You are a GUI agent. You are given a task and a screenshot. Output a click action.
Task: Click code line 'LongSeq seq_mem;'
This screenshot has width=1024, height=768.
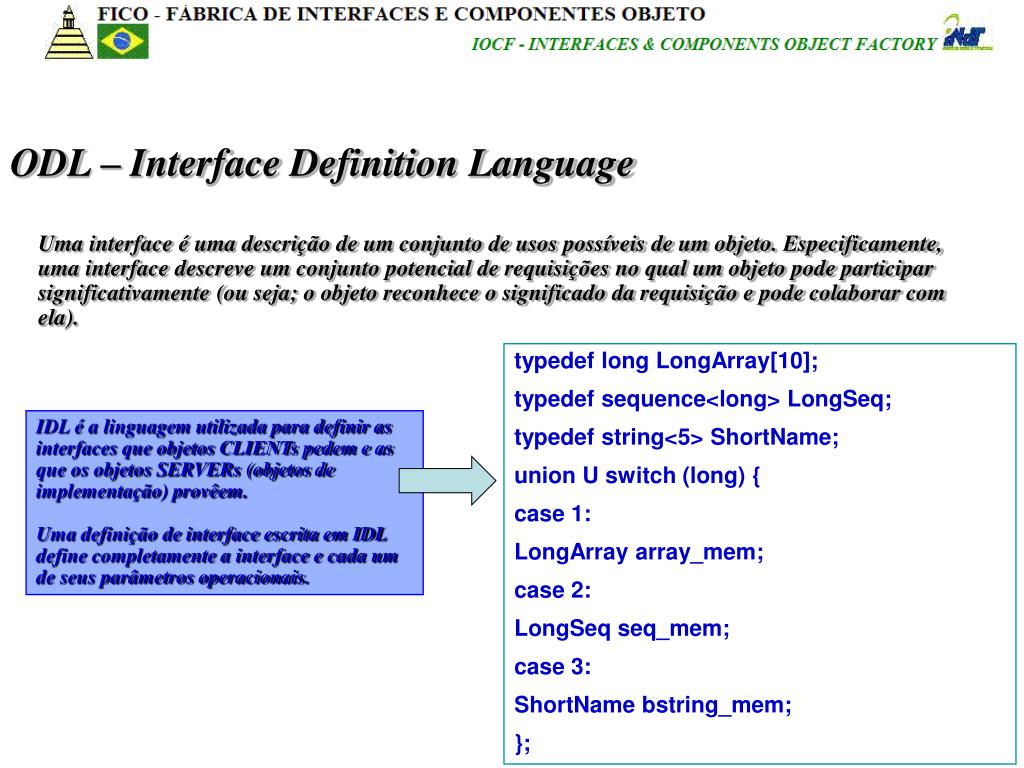[622, 629]
